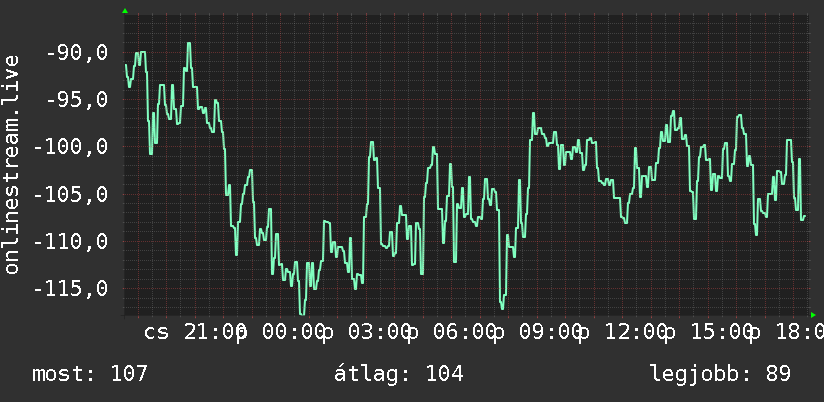The image size is (824, 402).
Task: Click the "legjobb: 89" best value
Action: 720,374
